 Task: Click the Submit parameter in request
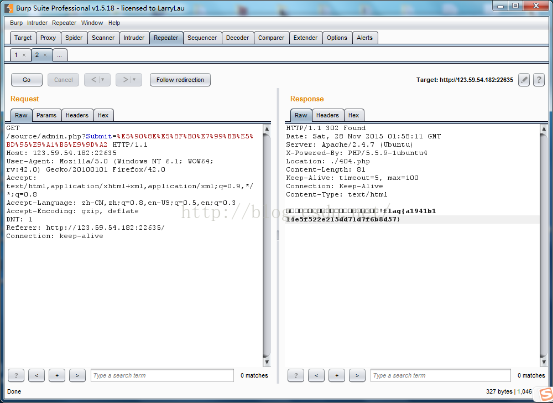(x=99, y=136)
